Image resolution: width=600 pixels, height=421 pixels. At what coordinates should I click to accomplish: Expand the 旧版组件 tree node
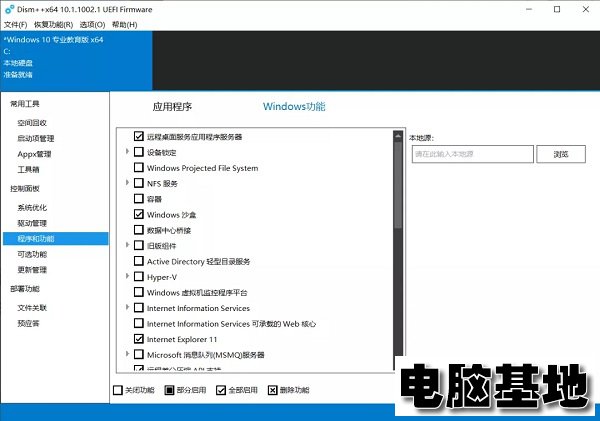tap(127, 245)
